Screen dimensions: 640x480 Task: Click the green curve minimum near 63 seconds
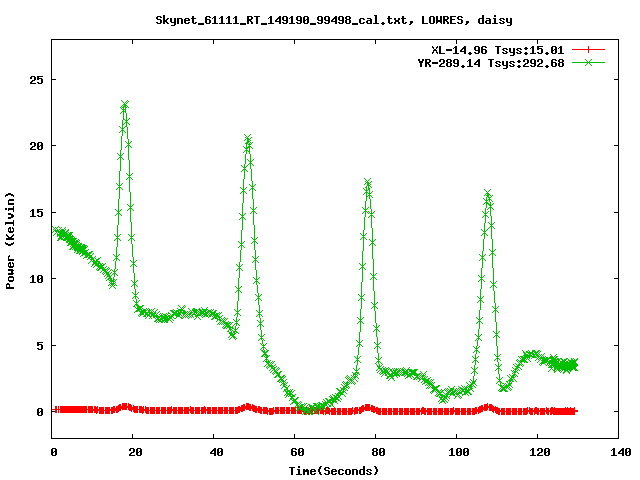[307, 410]
